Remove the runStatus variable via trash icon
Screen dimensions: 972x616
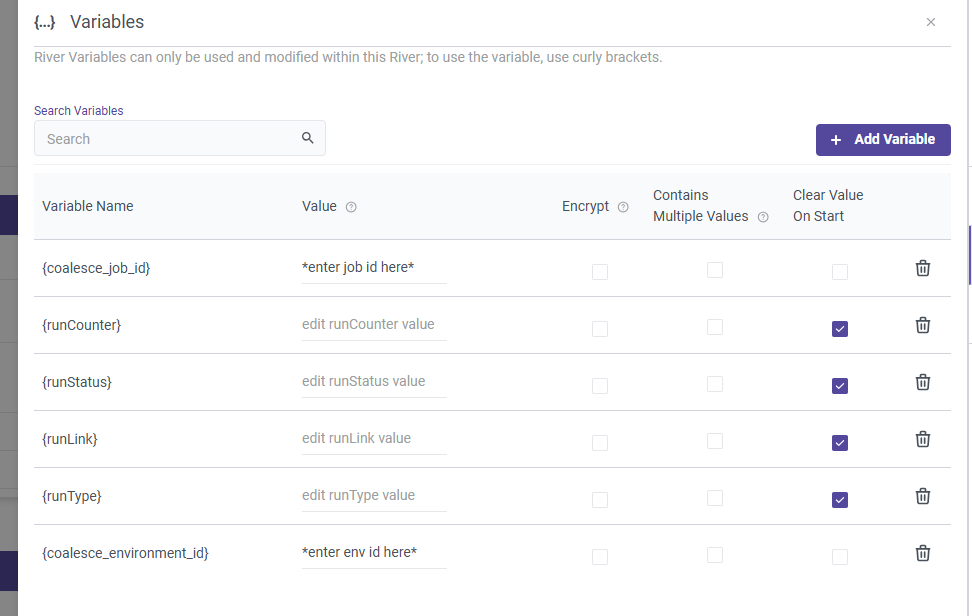click(x=923, y=382)
